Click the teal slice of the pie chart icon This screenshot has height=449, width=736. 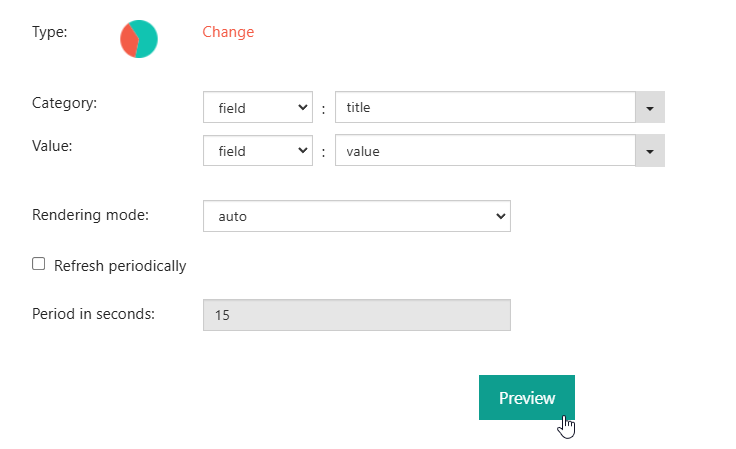[x=145, y=38]
